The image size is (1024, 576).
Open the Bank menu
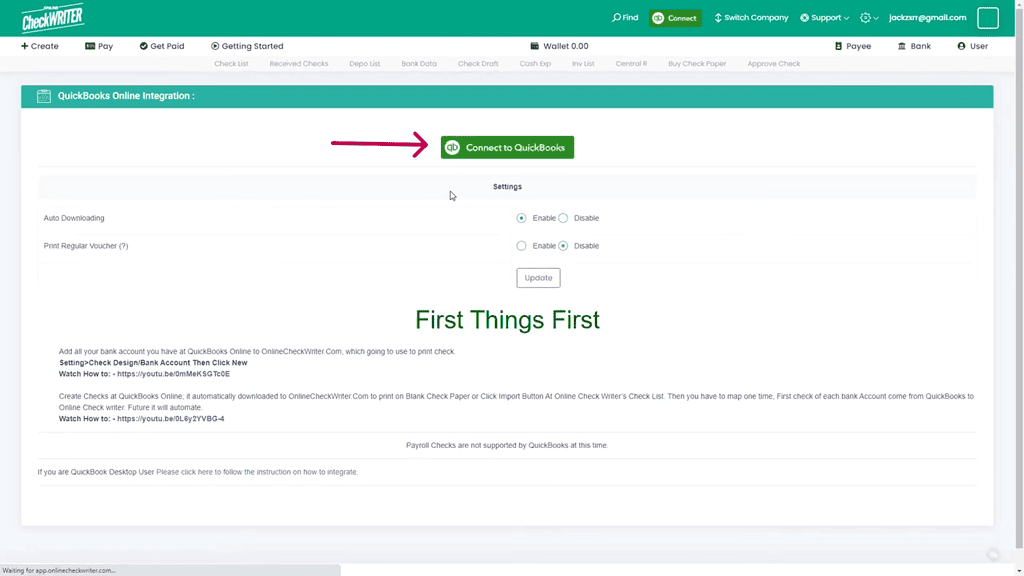(x=914, y=46)
